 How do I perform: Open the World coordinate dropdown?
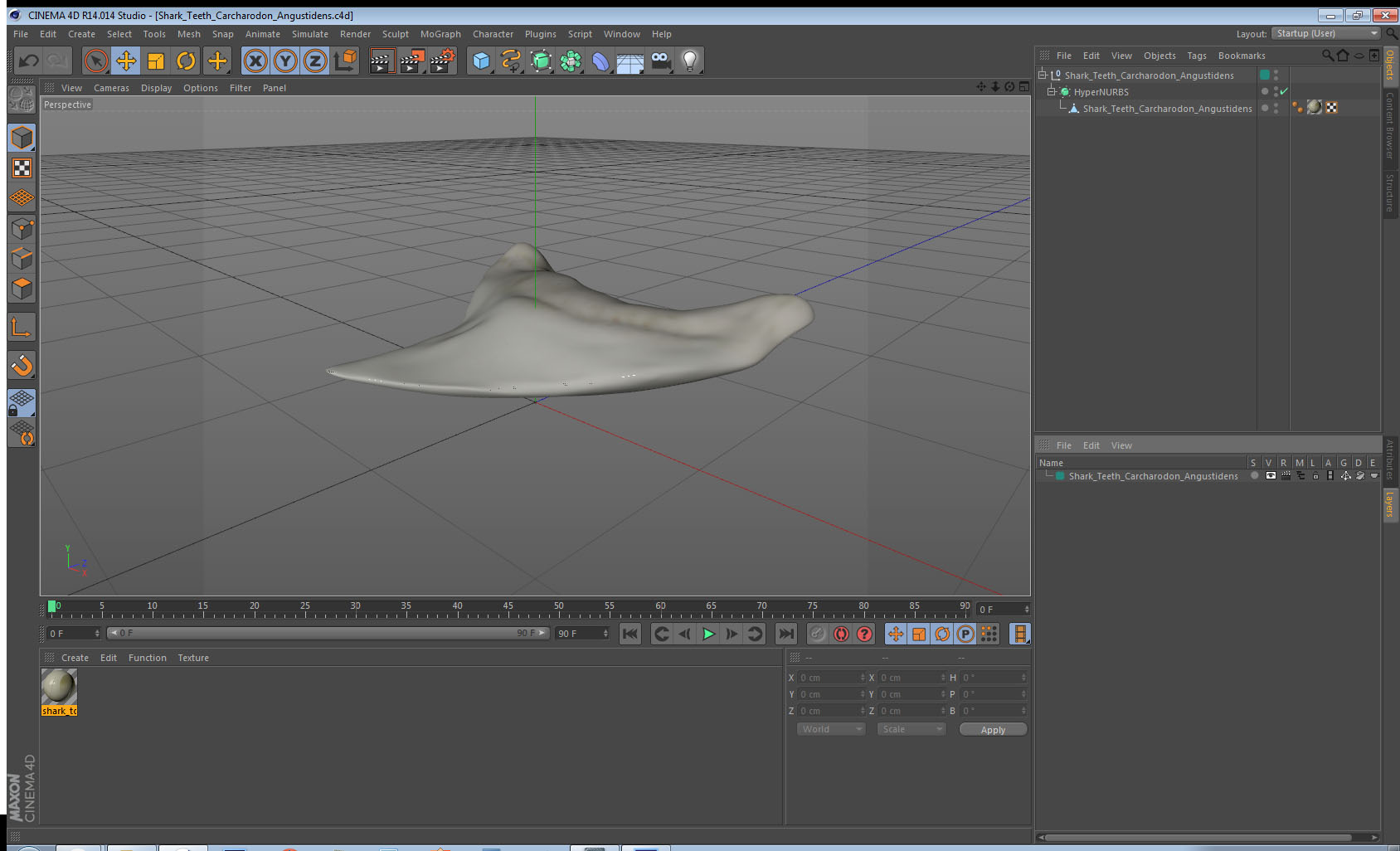[x=831, y=729]
